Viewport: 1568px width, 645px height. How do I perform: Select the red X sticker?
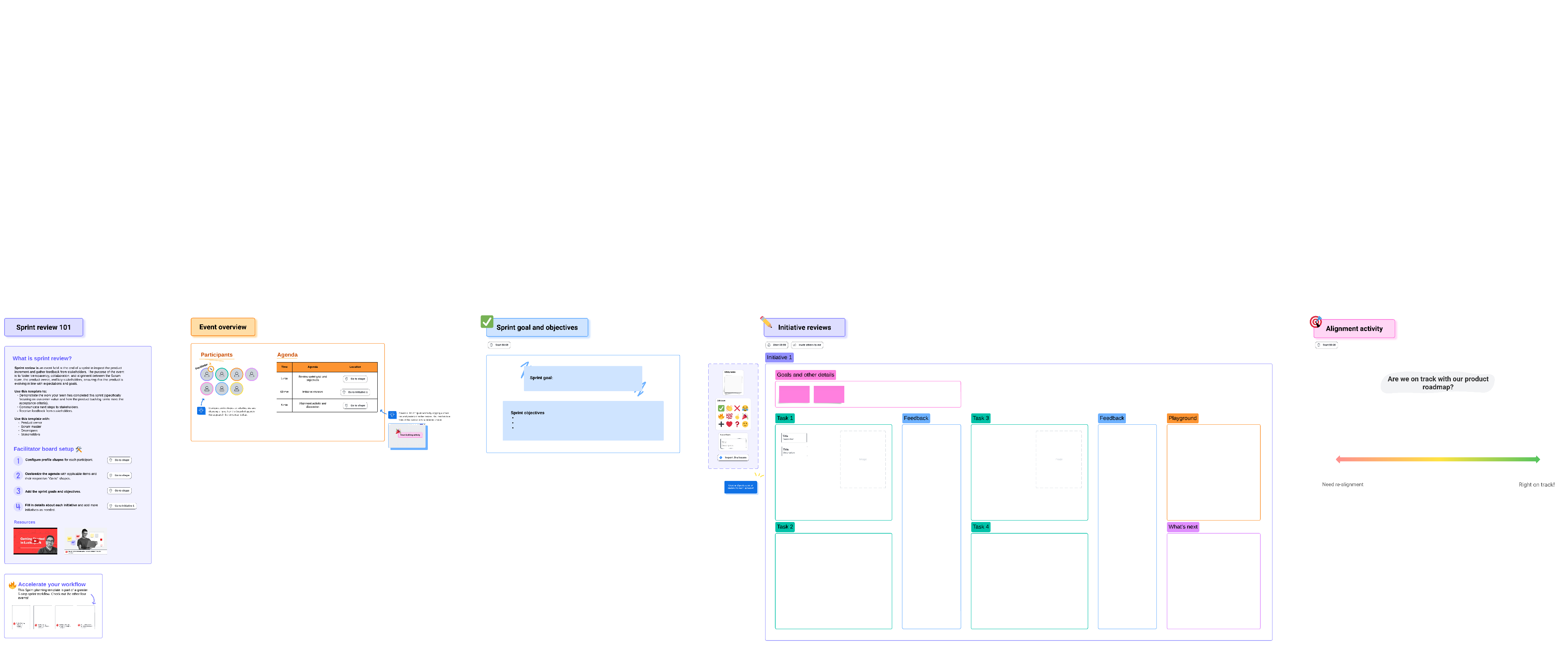point(737,408)
